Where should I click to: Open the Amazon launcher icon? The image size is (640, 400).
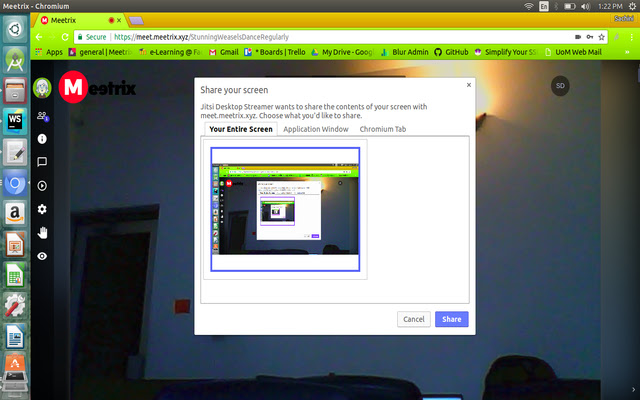coord(15,213)
